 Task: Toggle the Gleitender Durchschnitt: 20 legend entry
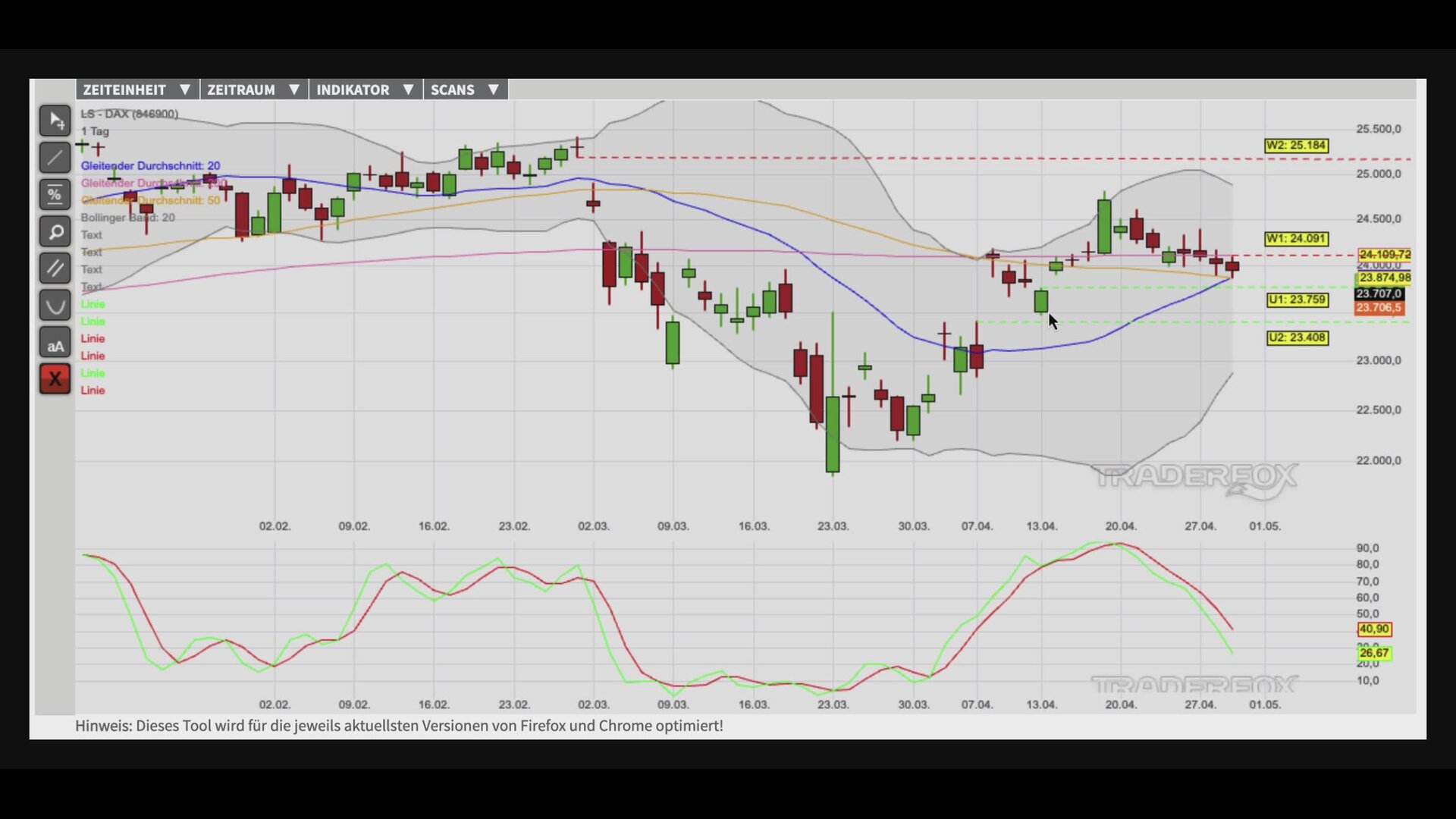150,165
